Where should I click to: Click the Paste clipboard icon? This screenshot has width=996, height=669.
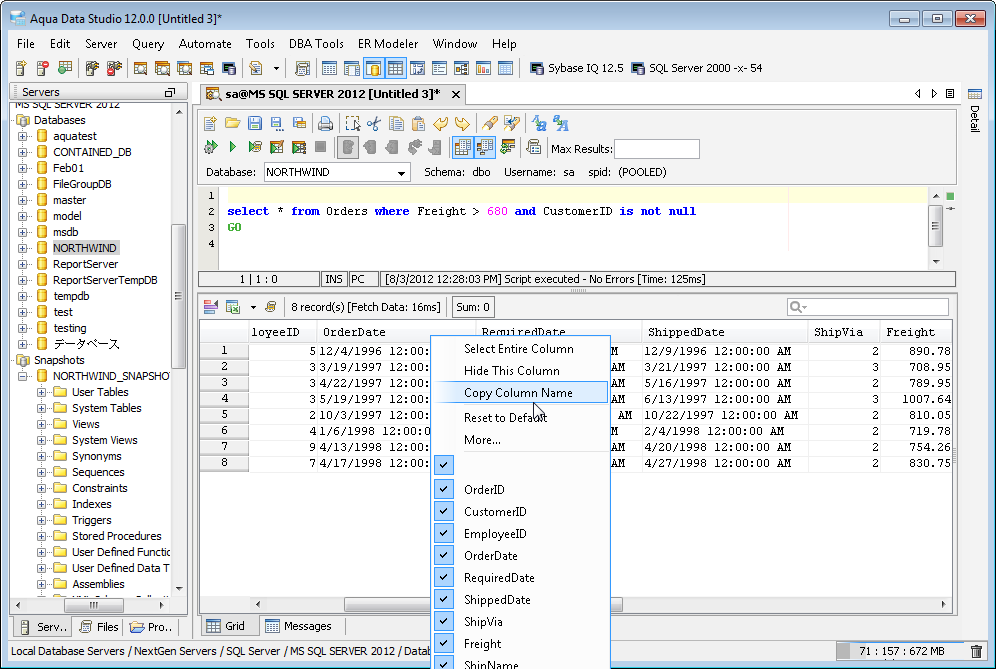point(418,123)
